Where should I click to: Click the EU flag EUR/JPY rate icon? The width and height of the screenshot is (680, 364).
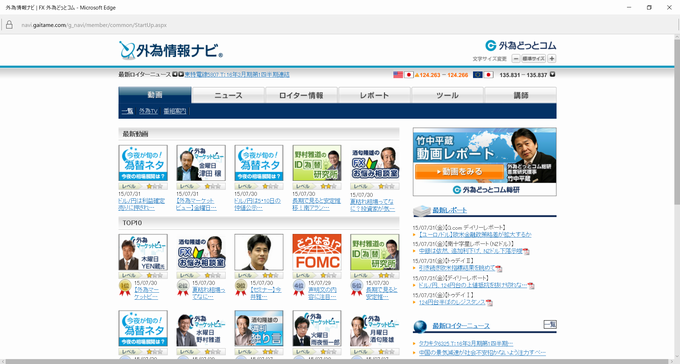pos(478,75)
